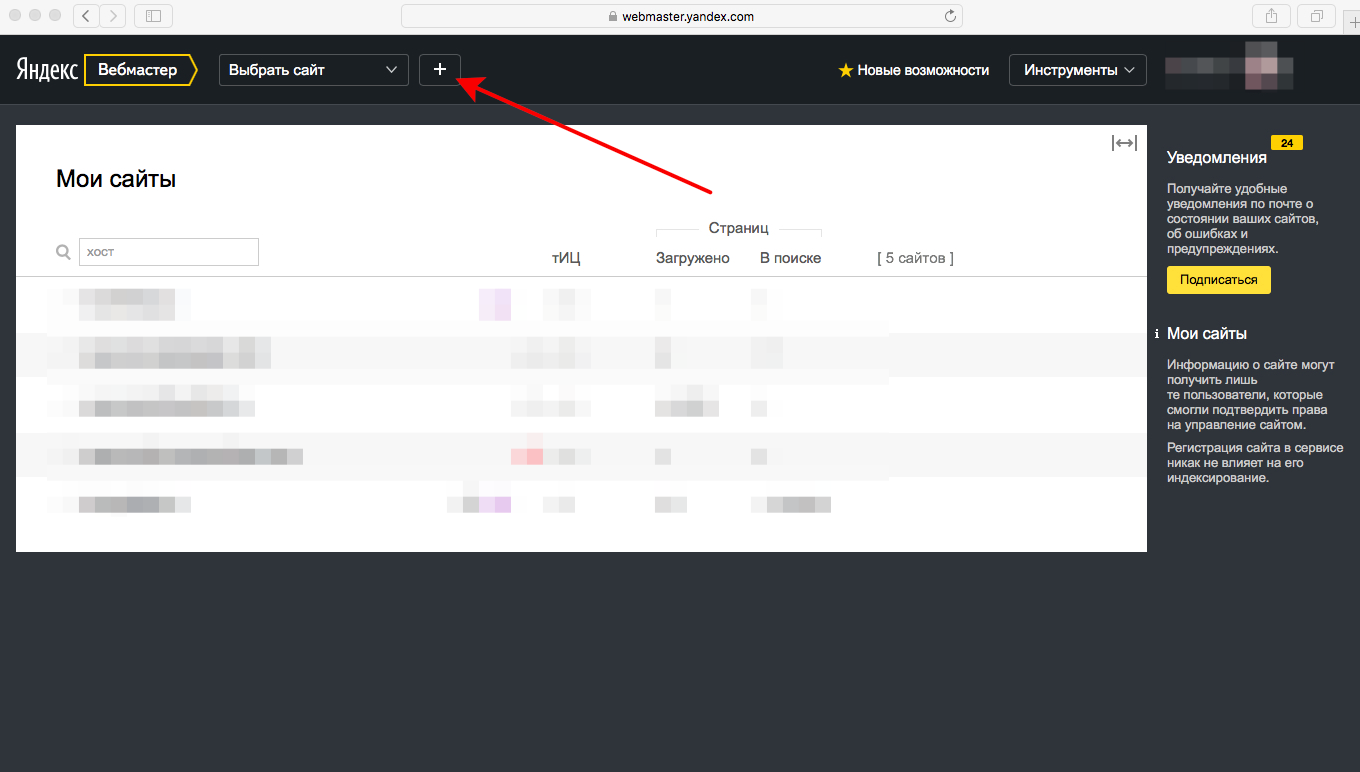Screen dimensions: 1360x772
Task: Click the Страниц column group label
Action: (x=738, y=228)
